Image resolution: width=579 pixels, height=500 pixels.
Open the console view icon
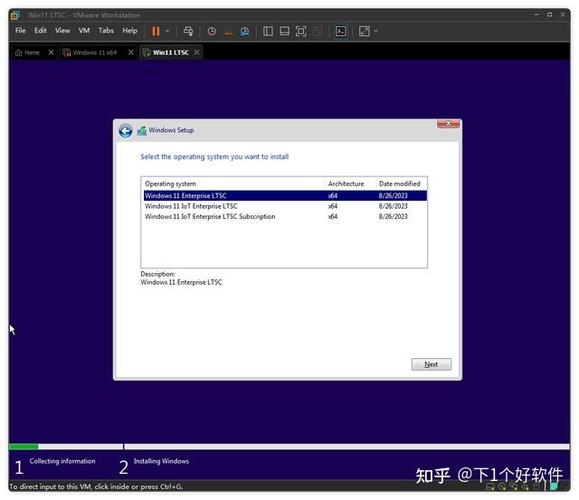click(341, 31)
